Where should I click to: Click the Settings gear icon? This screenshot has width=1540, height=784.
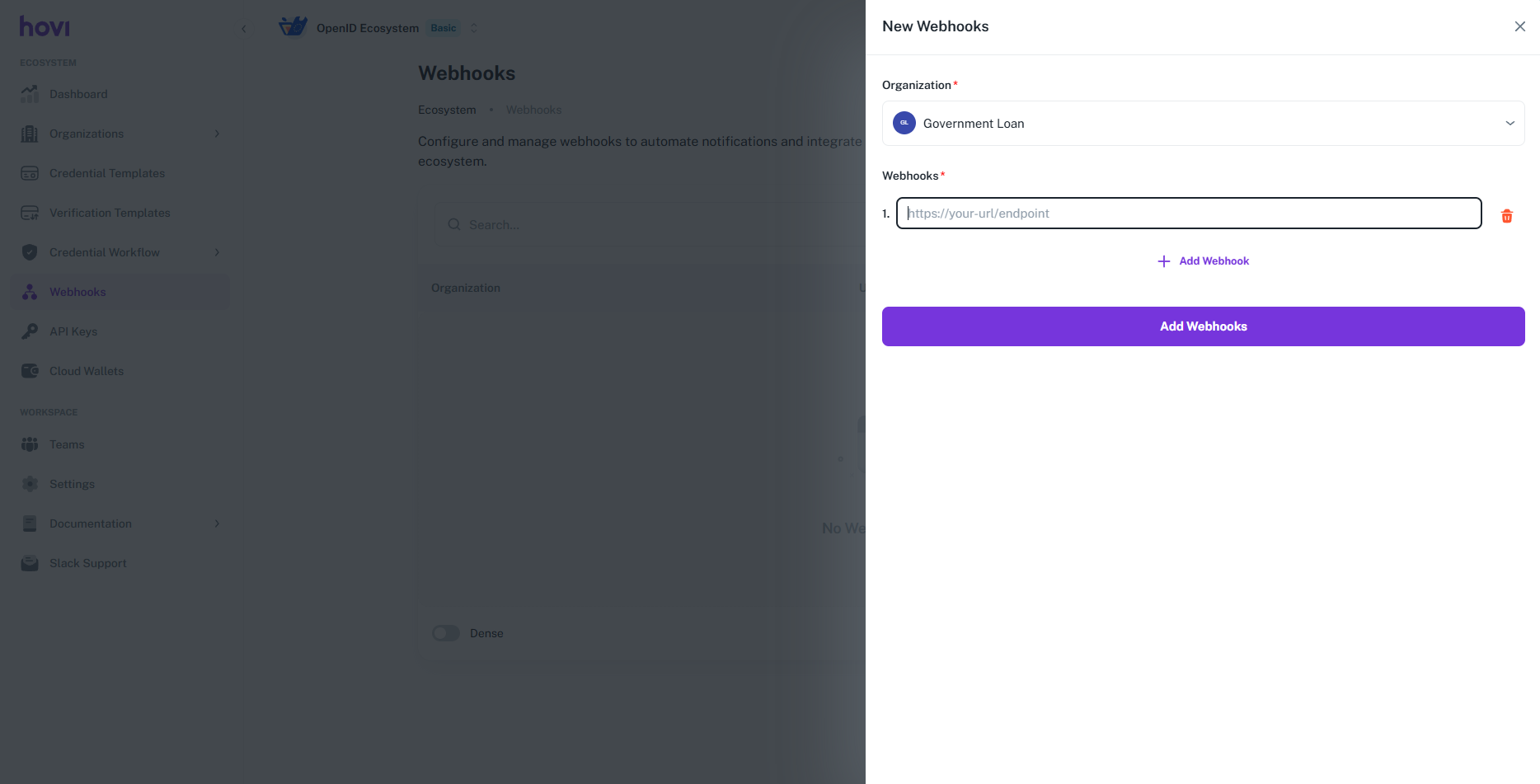(30, 484)
